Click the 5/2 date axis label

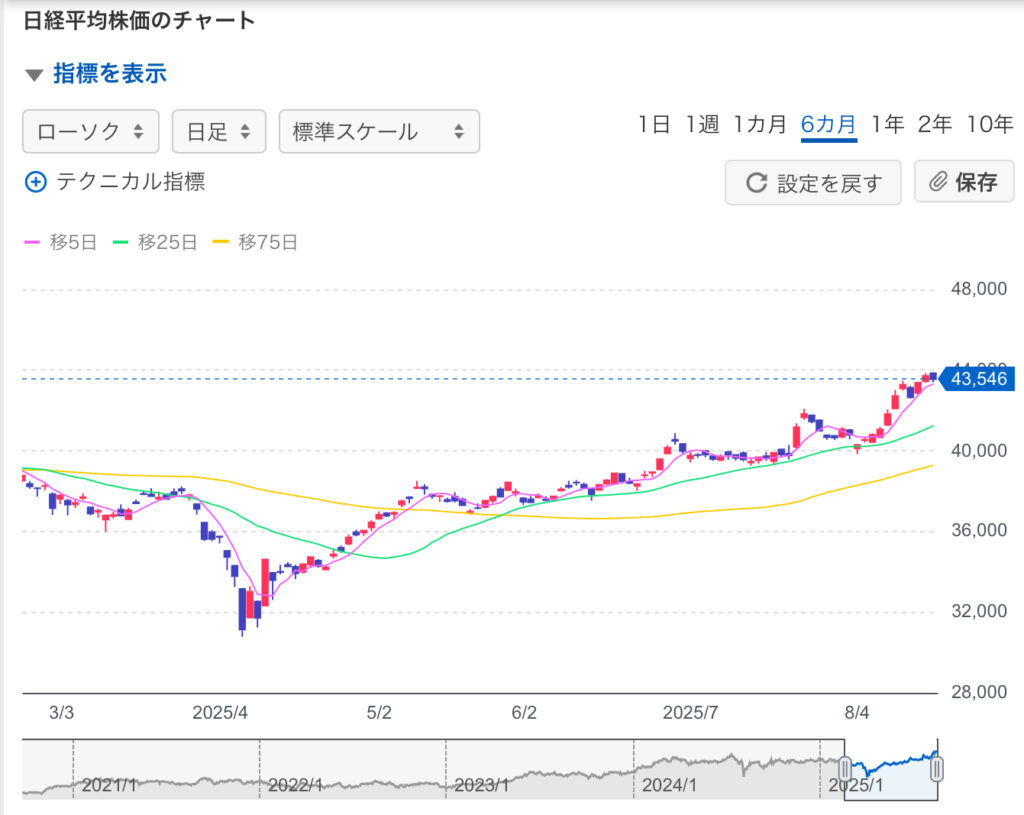pyautogui.click(x=379, y=712)
